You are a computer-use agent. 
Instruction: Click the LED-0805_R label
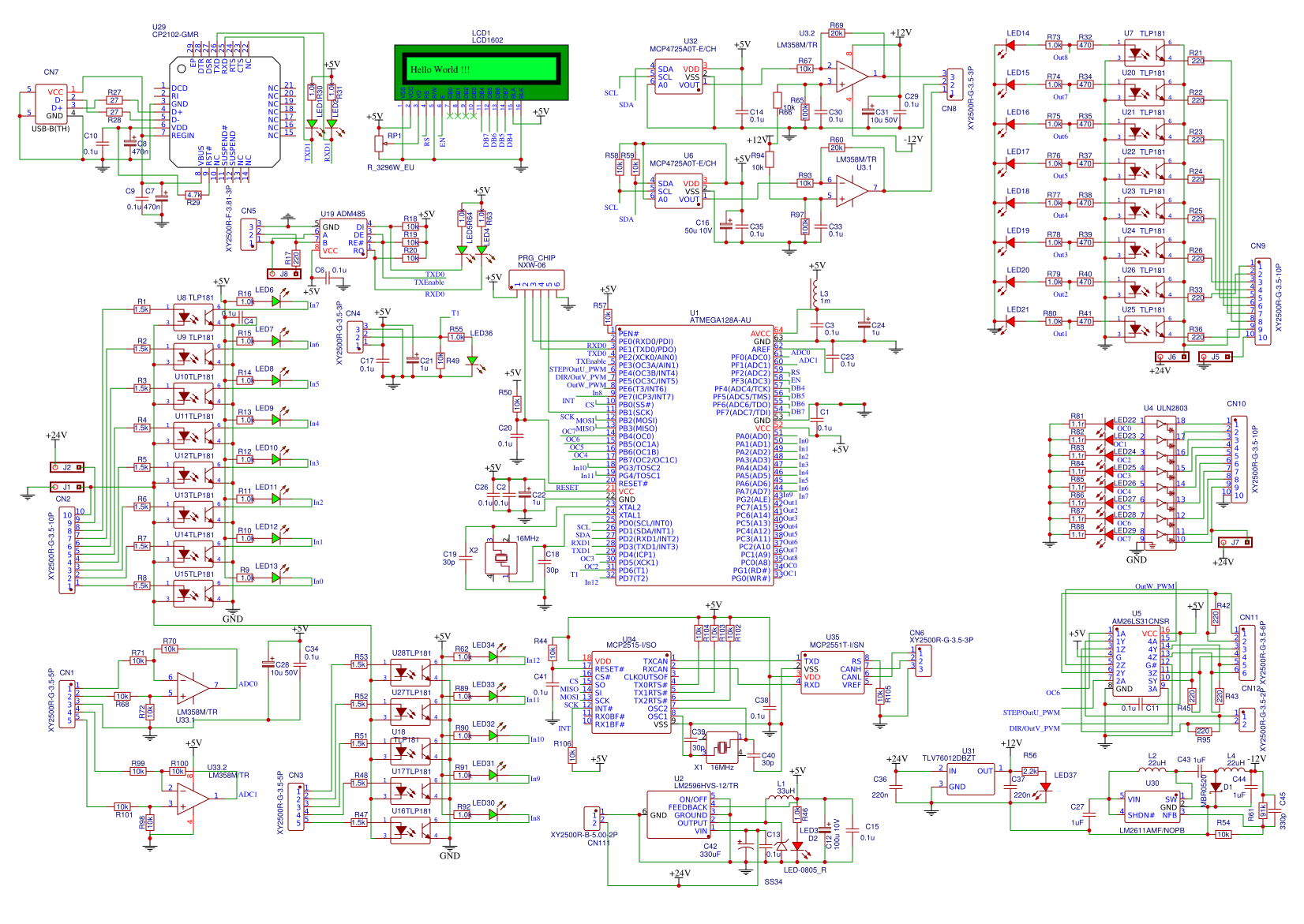click(x=805, y=870)
